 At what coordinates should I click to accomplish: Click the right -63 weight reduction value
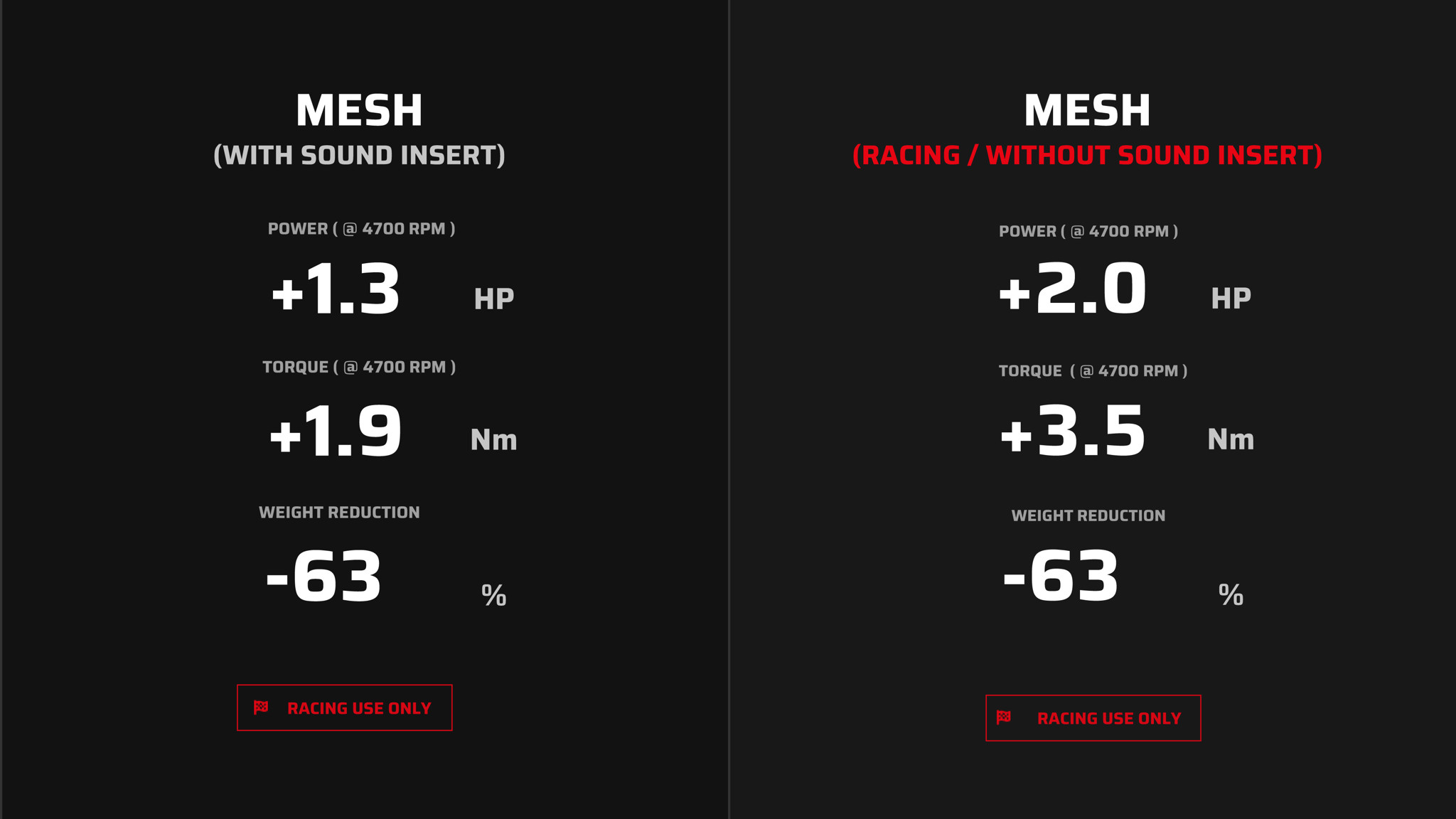point(1061,576)
